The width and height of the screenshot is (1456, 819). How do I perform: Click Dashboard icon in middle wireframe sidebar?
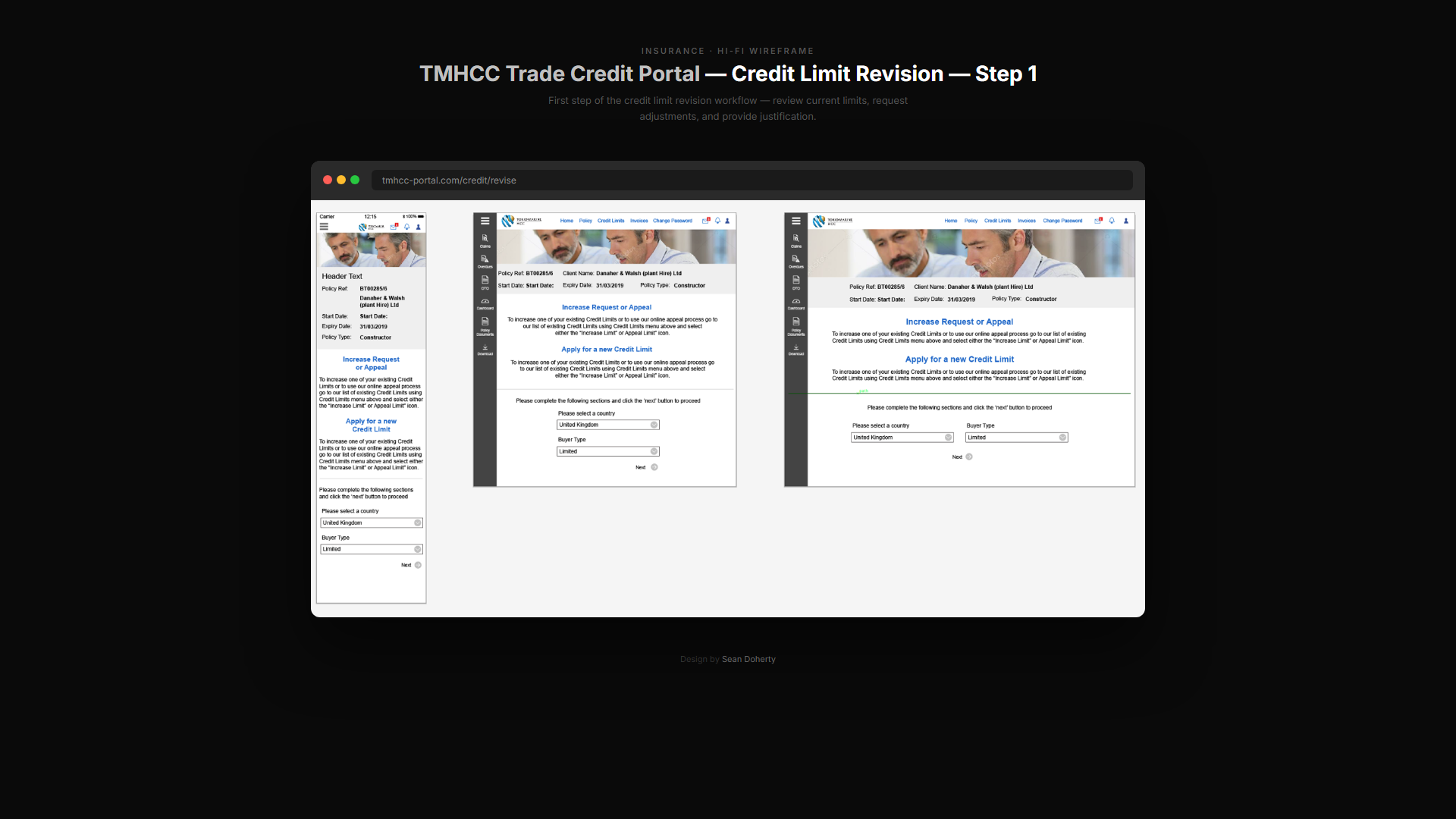click(485, 303)
